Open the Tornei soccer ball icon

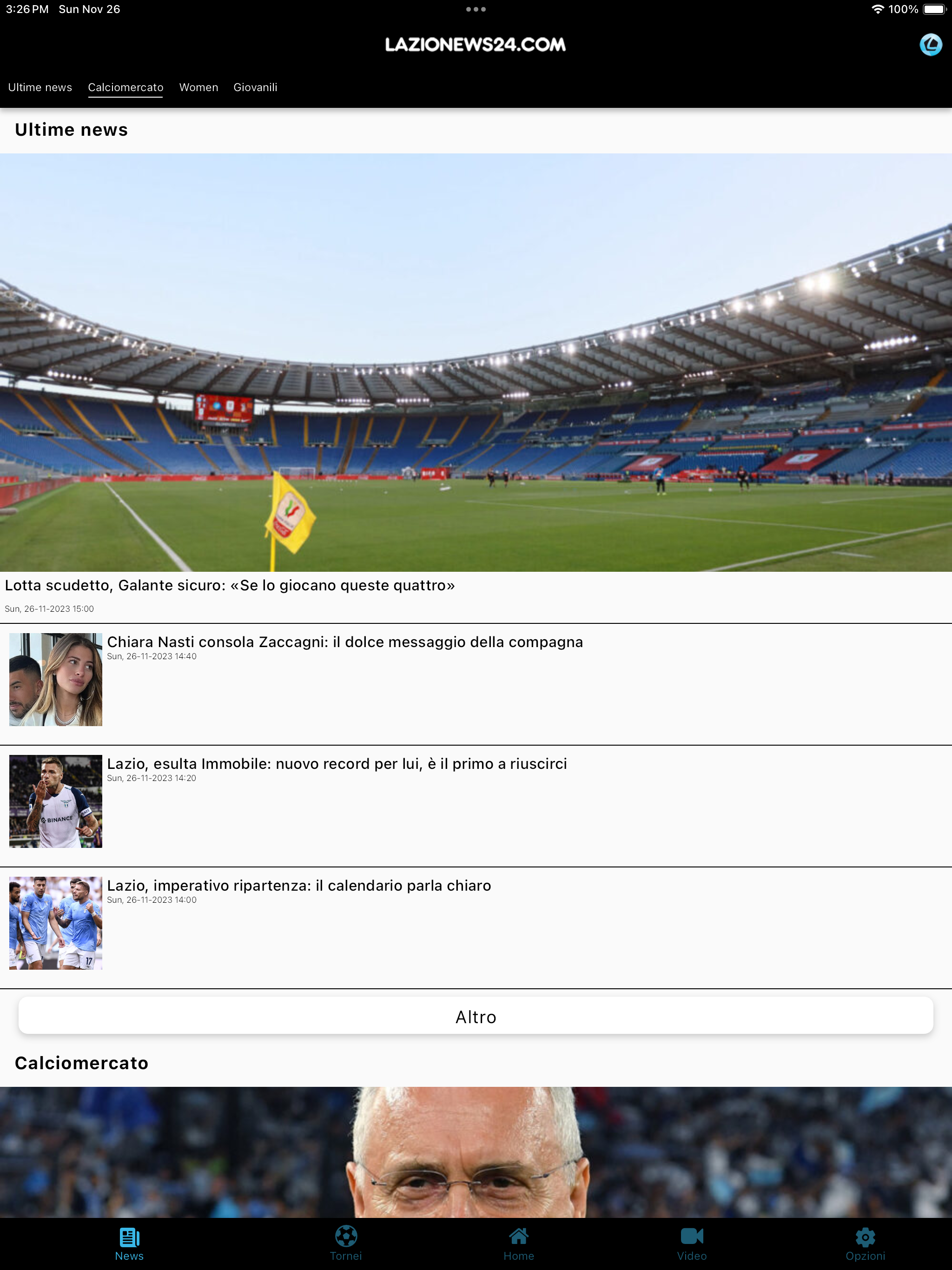346,1237
